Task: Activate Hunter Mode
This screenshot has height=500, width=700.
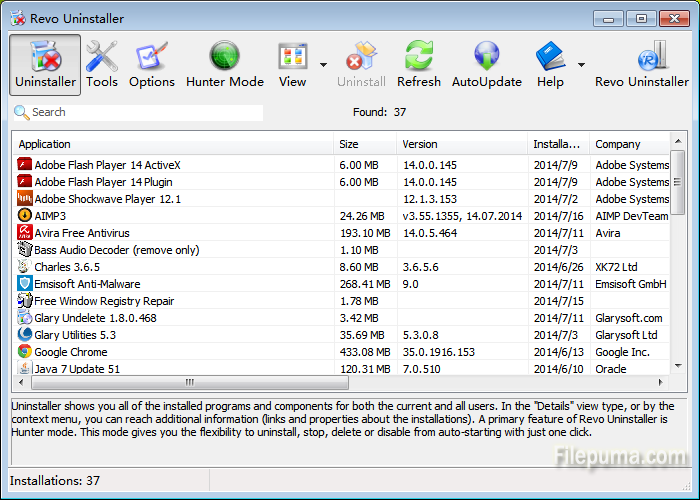Action: pos(225,64)
